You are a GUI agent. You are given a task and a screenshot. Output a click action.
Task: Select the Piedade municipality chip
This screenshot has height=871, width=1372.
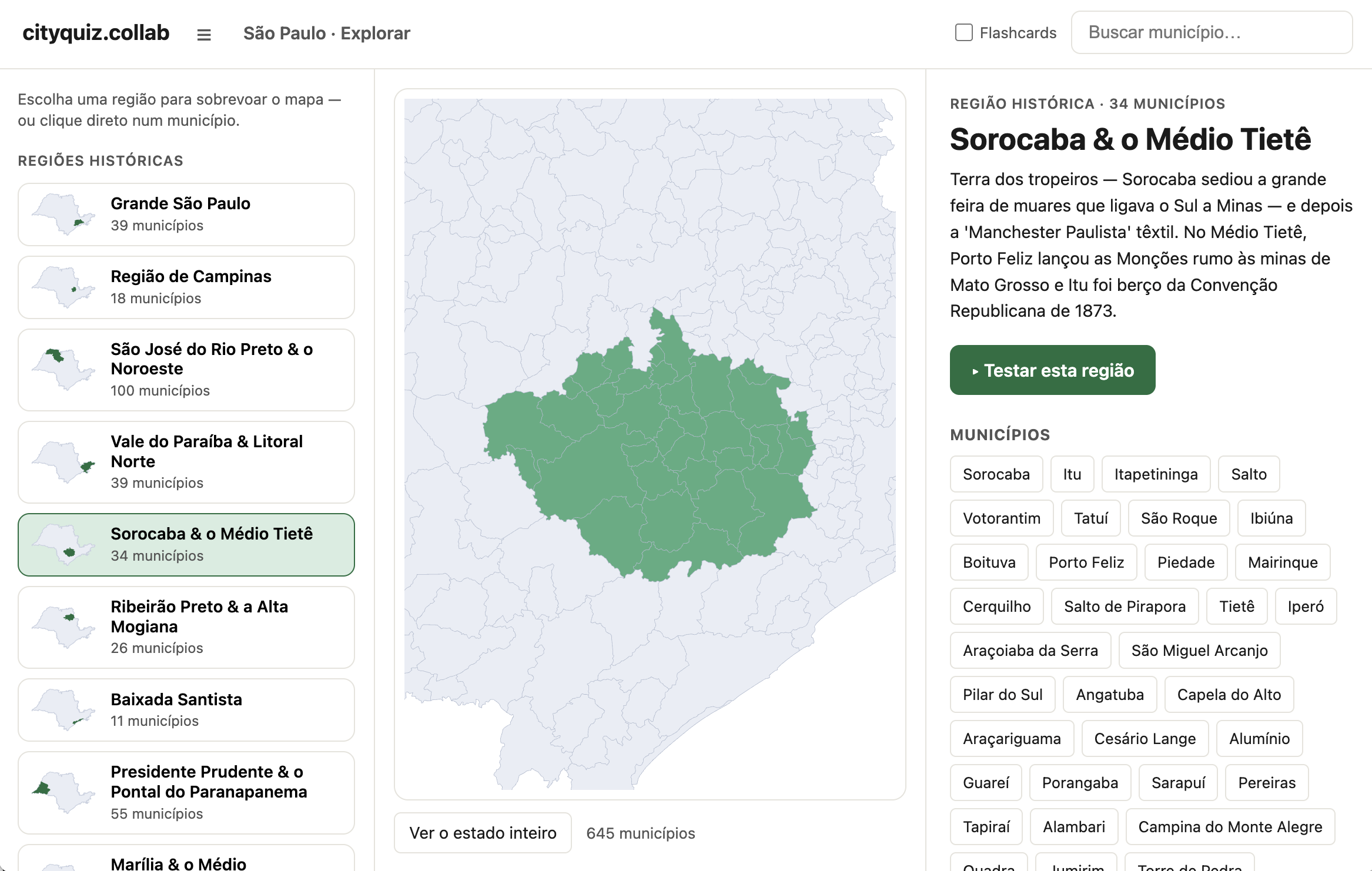[1186, 562]
